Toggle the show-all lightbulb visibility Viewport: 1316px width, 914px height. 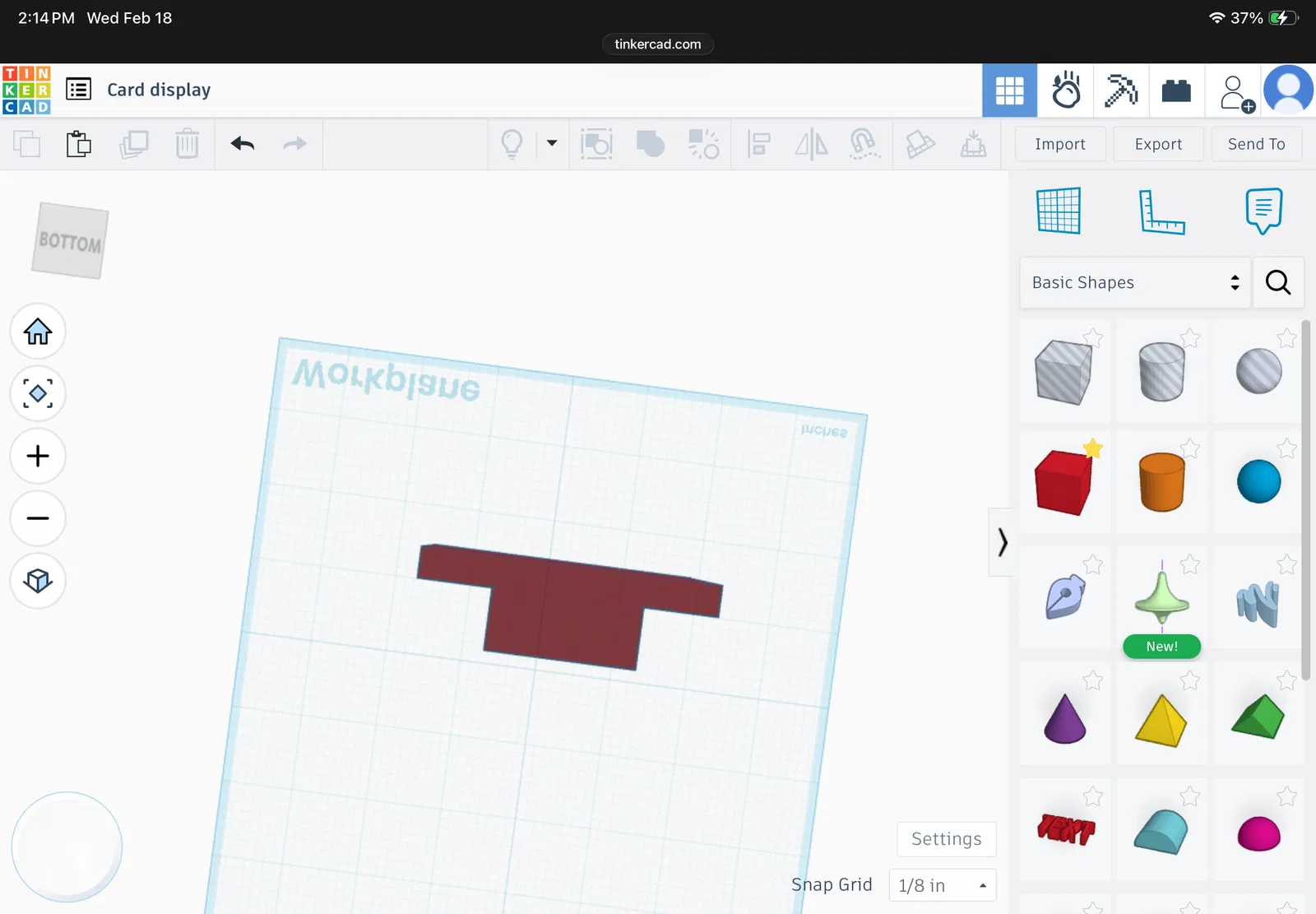(x=512, y=144)
